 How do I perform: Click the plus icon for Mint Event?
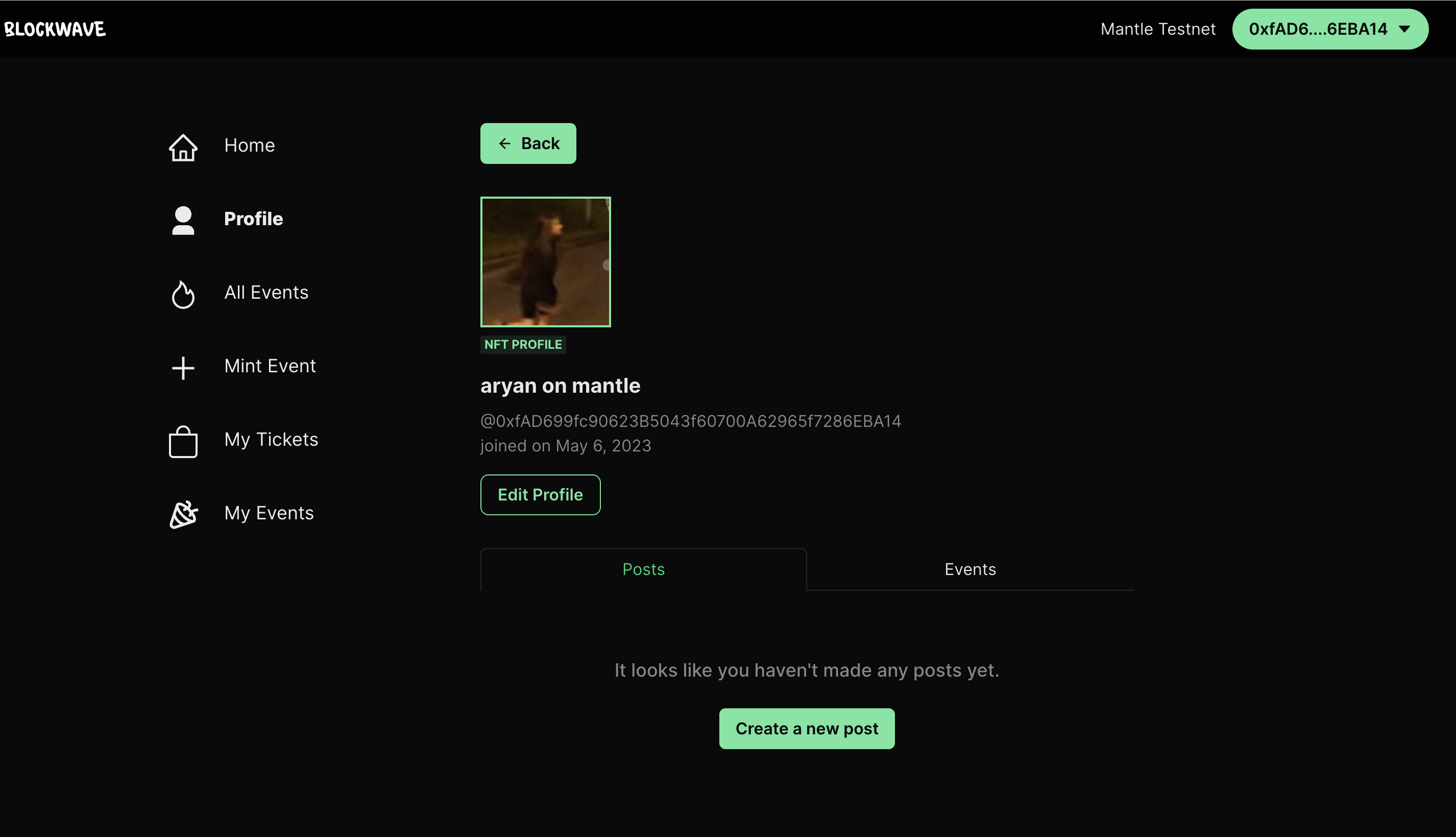click(183, 368)
